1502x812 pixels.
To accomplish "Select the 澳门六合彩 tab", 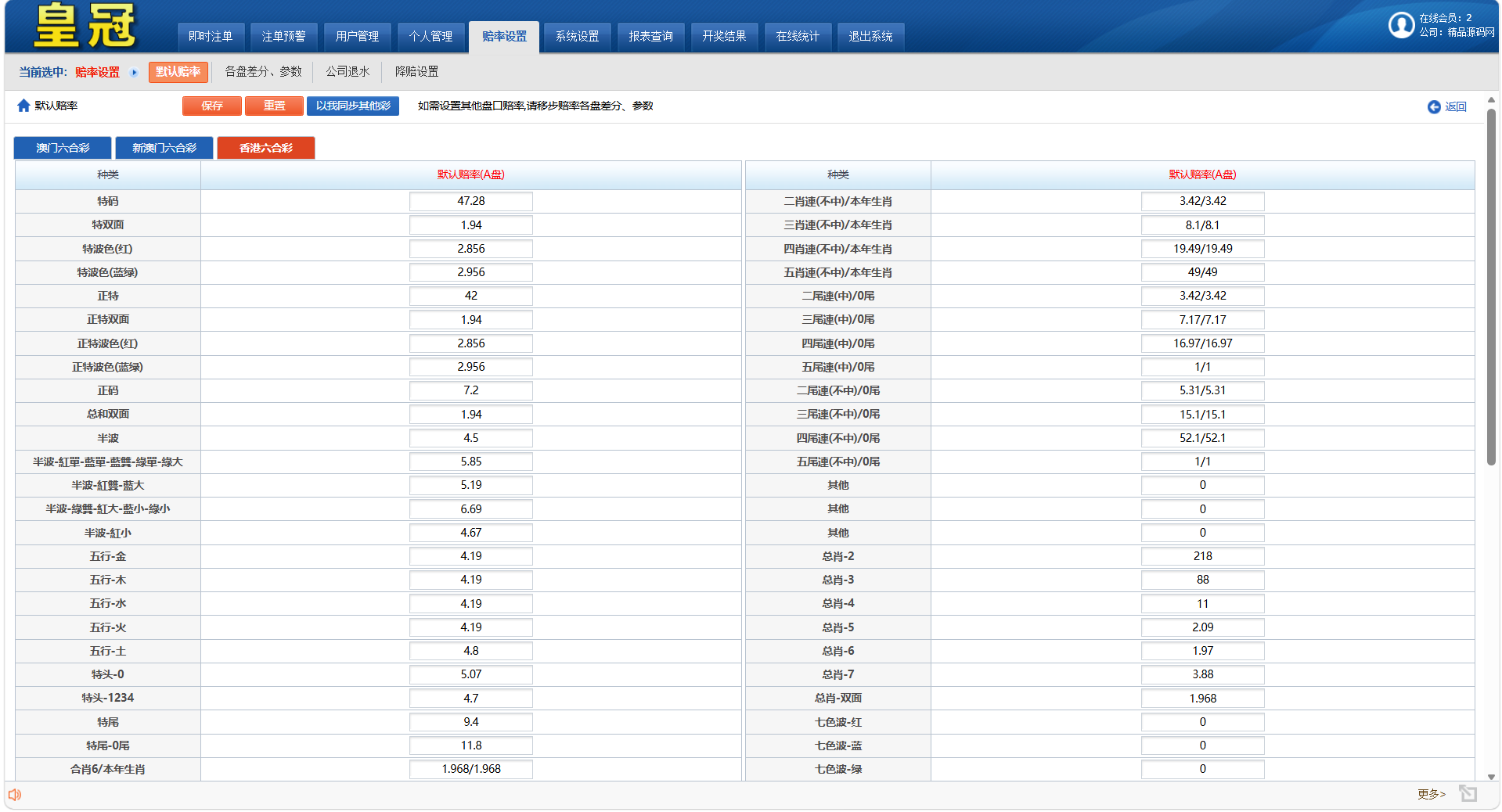I will 63,148.
